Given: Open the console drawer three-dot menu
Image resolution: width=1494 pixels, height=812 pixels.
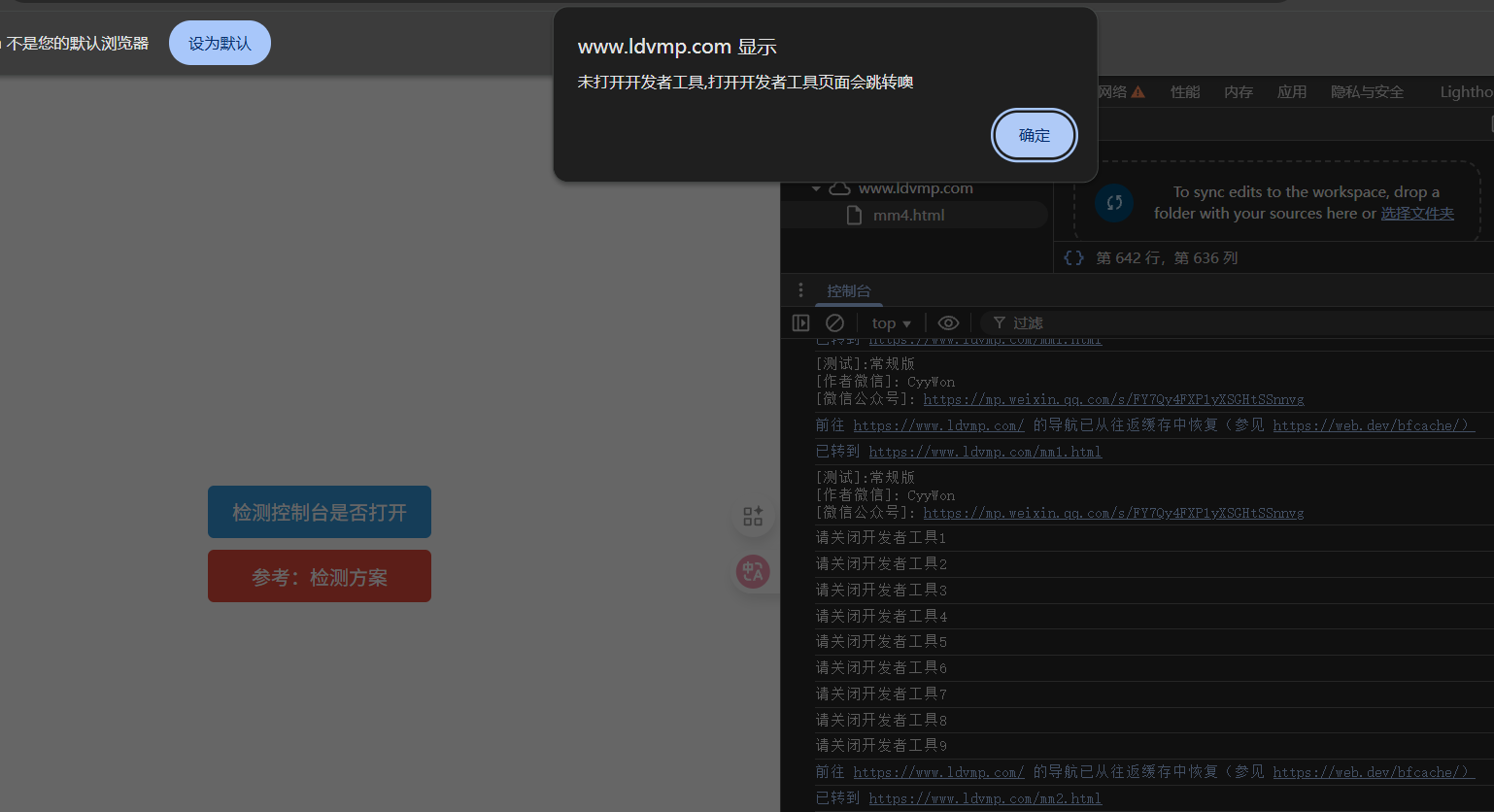Looking at the screenshot, I should (800, 290).
